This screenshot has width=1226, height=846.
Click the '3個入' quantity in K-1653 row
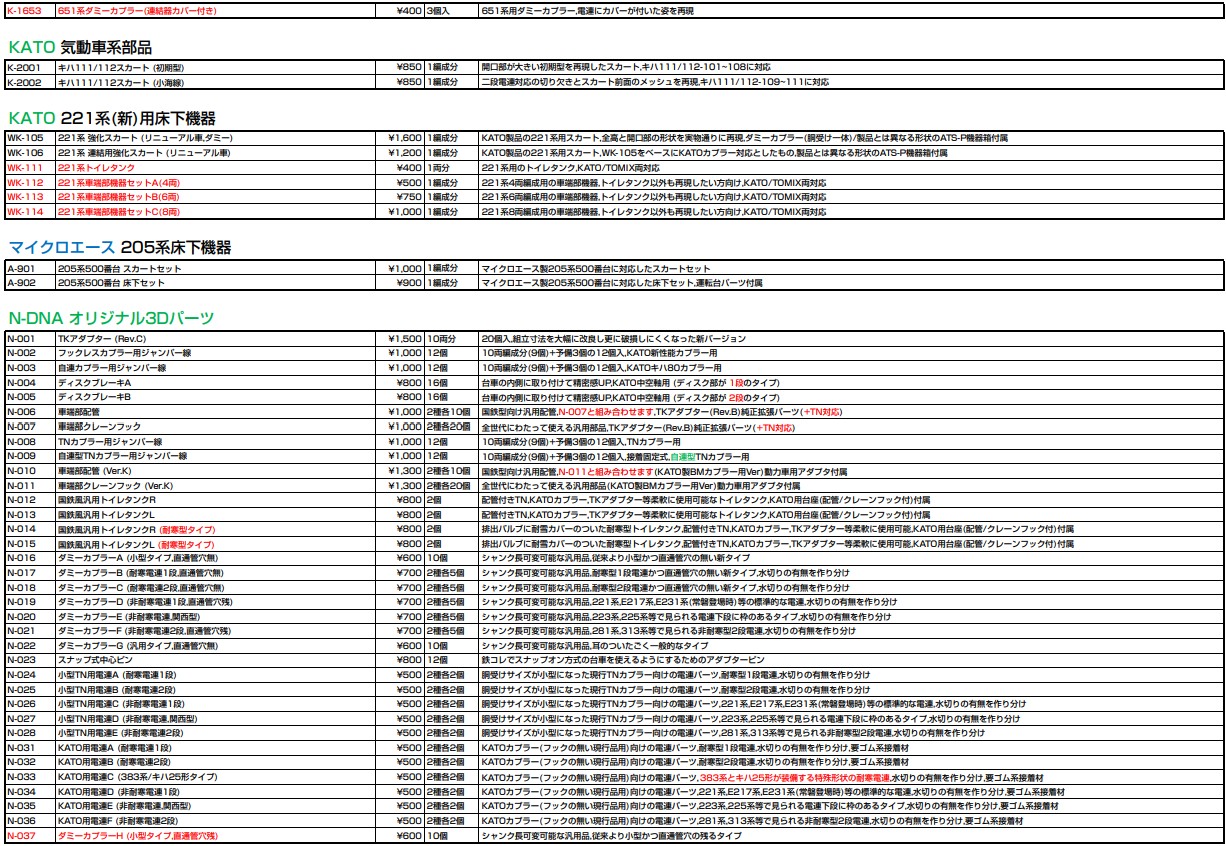[439, 10]
